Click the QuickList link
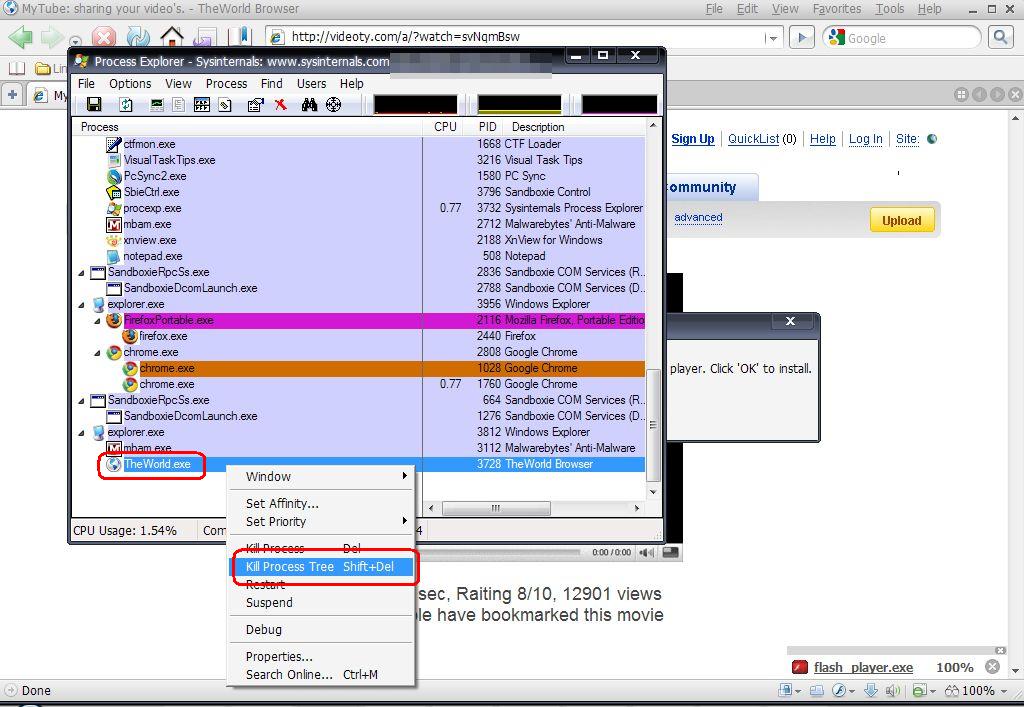Image resolution: width=1024 pixels, height=707 pixels. pyautogui.click(x=754, y=139)
